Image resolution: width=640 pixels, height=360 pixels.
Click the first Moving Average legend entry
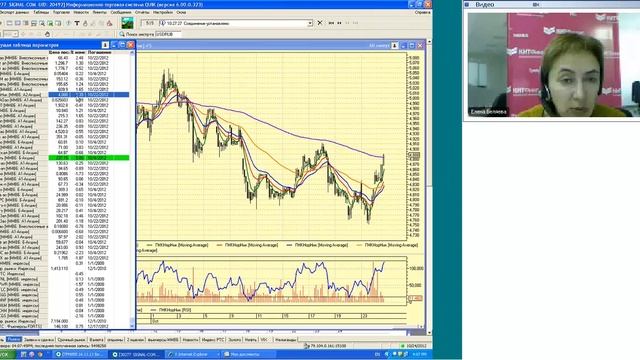(x=182, y=245)
